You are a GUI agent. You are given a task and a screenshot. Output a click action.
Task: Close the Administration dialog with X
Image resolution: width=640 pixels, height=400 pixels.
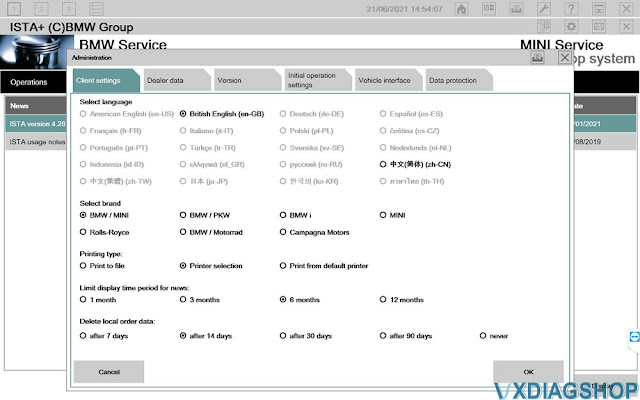(x=565, y=58)
